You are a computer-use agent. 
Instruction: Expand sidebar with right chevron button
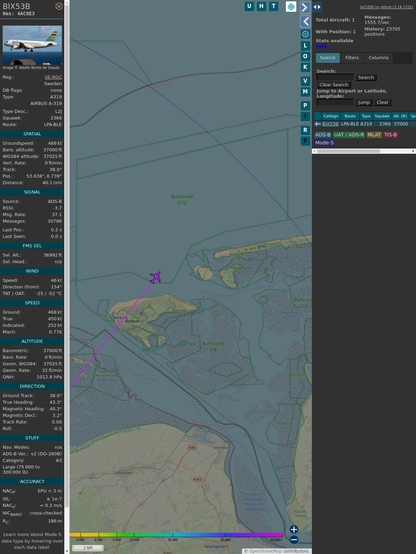[305, 7]
